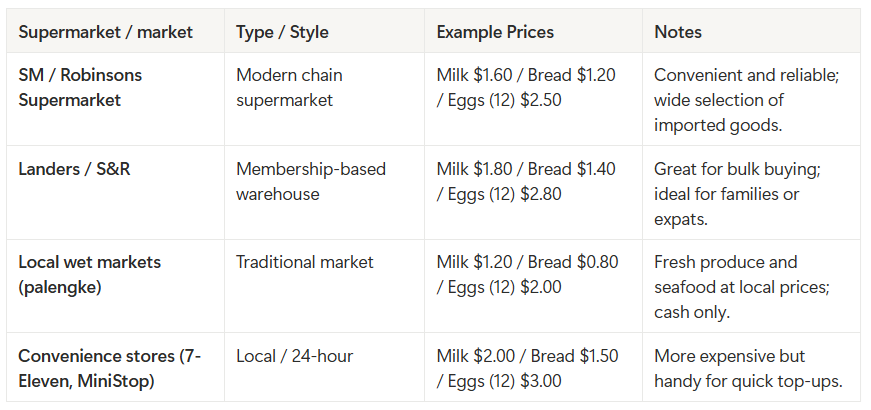Select the "Local wet markets (palengke)" cell
This screenshot has height=410, width=871.
[89, 274]
